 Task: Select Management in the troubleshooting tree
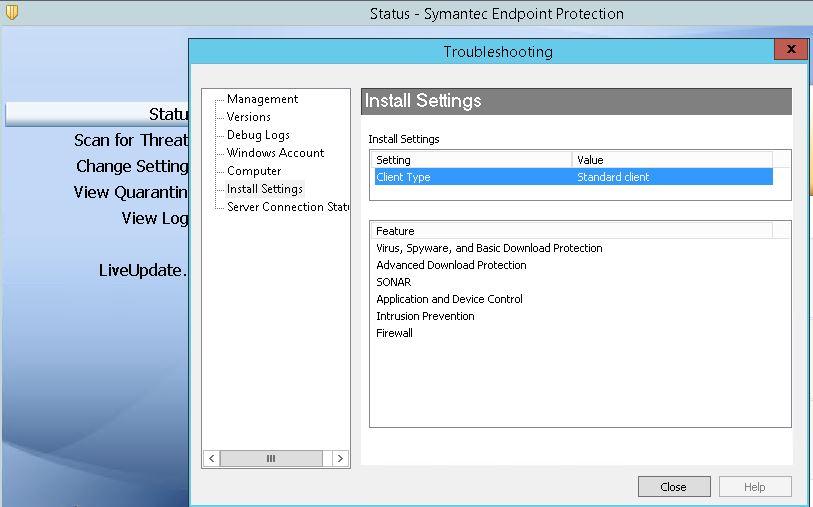[x=262, y=99]
